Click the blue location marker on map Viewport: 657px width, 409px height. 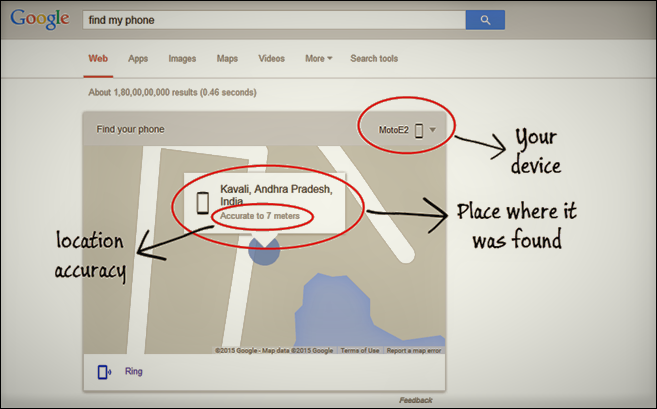[264, 251]
